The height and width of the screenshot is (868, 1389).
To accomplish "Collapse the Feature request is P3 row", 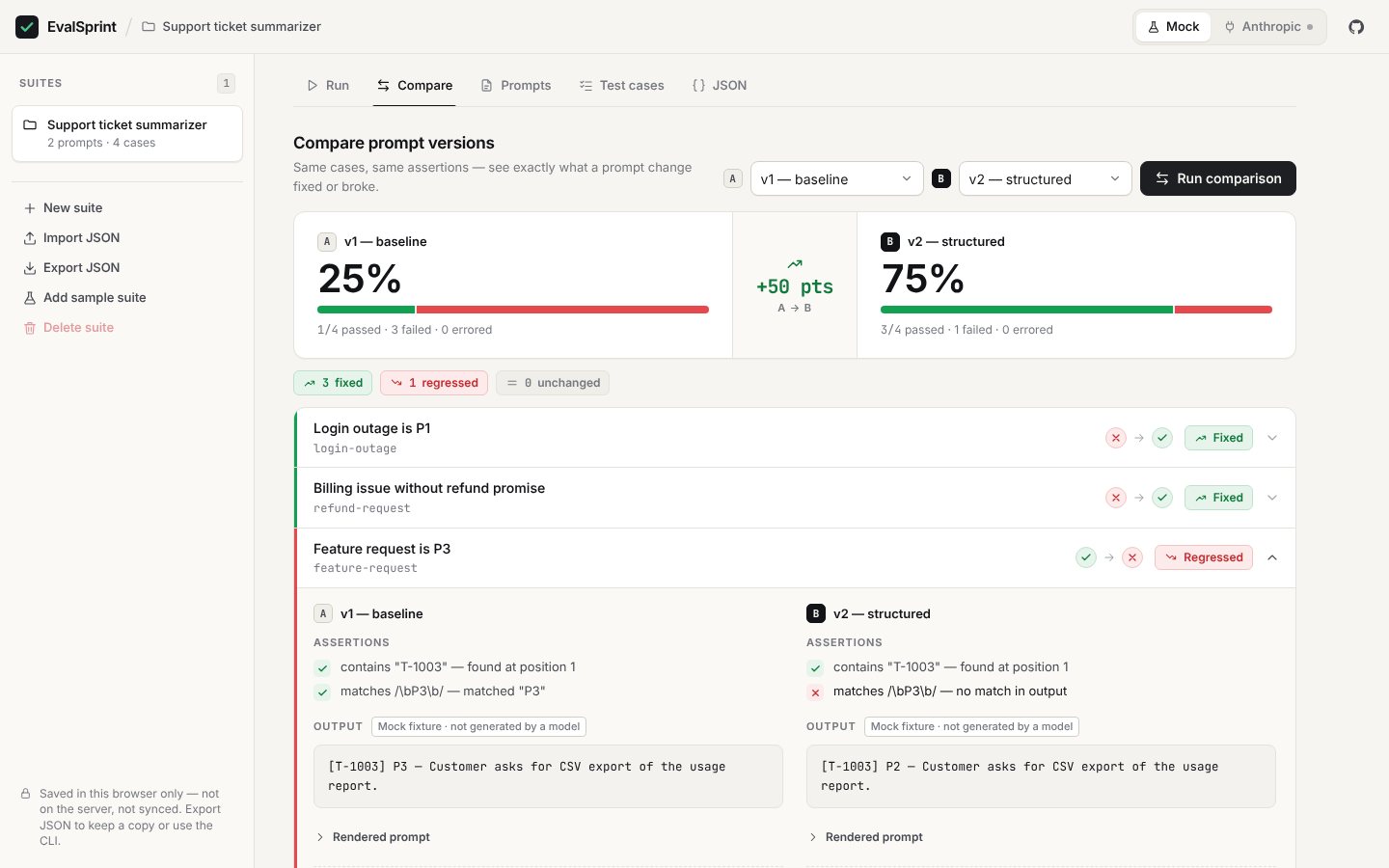I will [x=795, y=557].
